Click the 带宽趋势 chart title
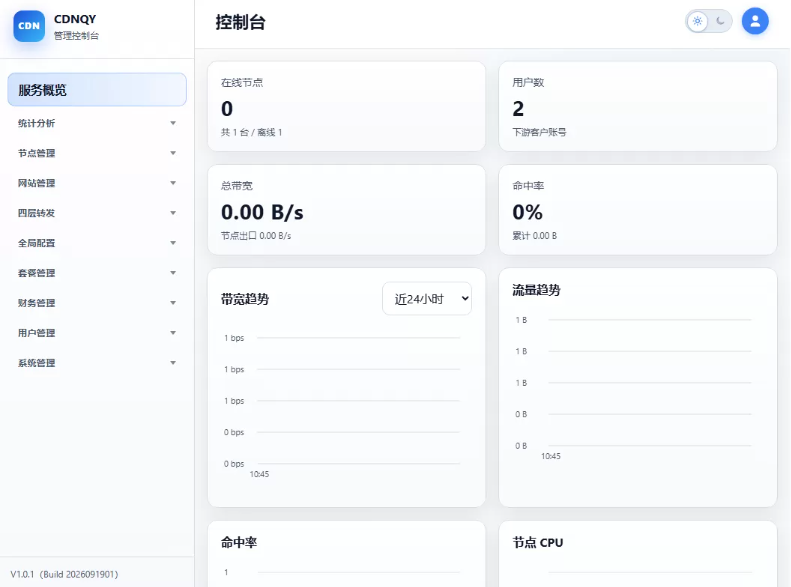This screenshot has height=587, width=791. pyautogui.click(x=245, y=299)
